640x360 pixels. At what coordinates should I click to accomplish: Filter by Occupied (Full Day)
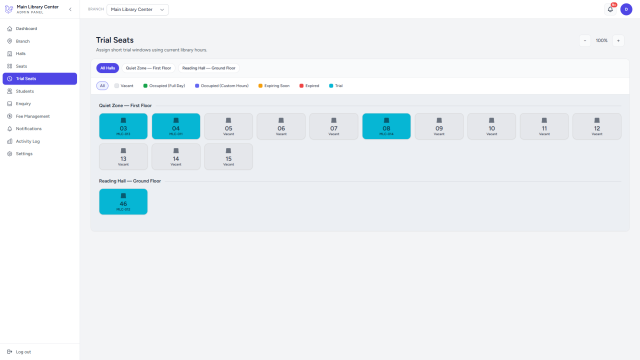(164, 86)
